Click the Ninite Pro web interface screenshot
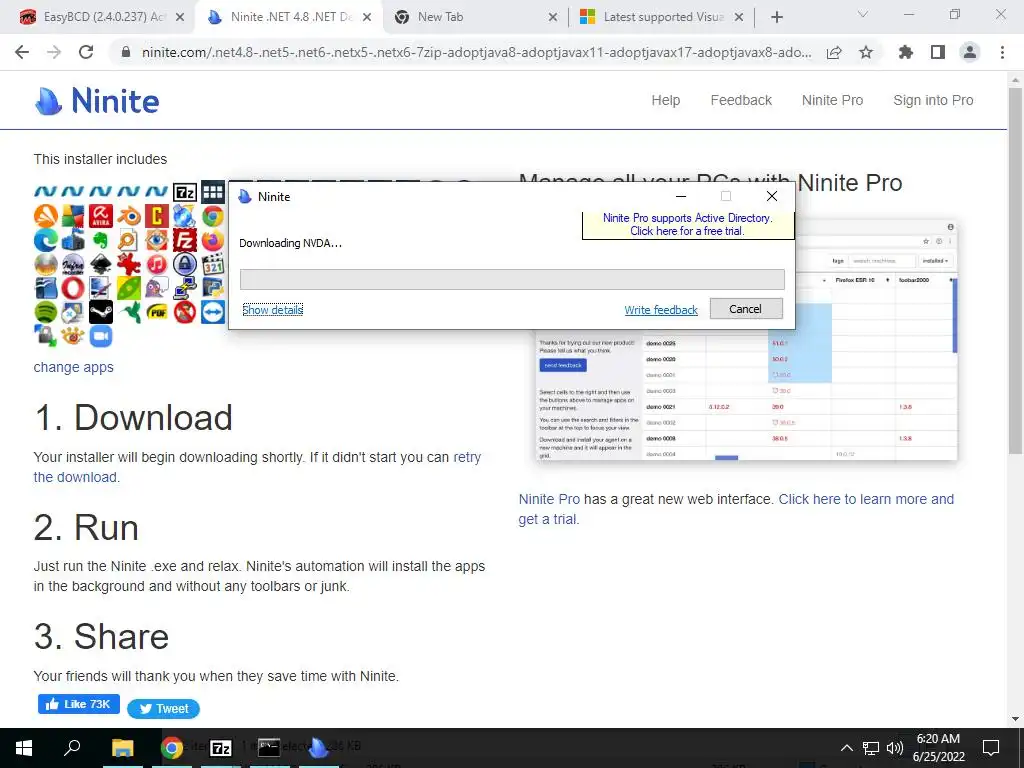Image resolution: width=1024 pixels, height=768 pixels. 746,394
